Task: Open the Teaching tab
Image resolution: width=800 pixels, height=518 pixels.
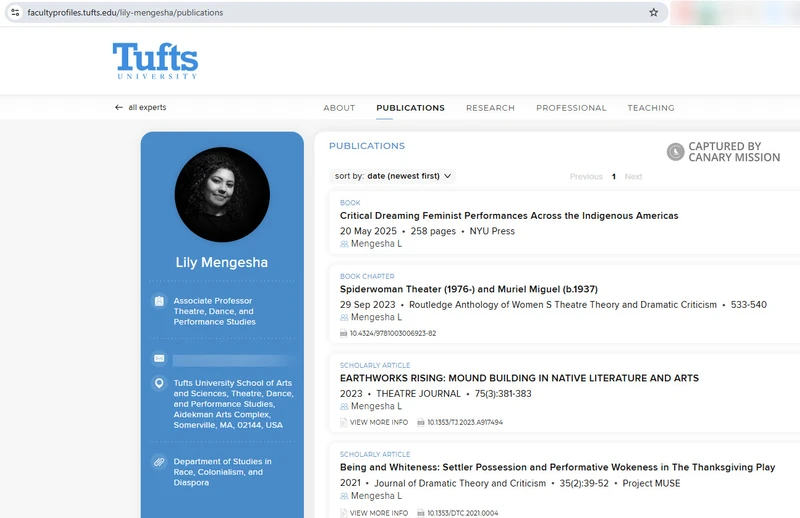Action: pyautogui.click(x=651, y=108)
